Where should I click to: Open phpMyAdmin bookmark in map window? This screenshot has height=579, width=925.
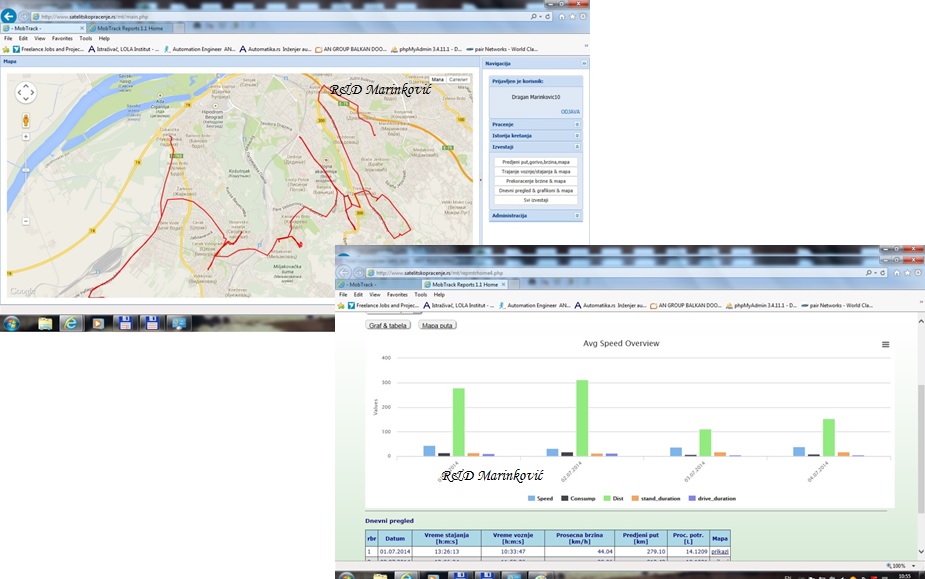[426, 49]
